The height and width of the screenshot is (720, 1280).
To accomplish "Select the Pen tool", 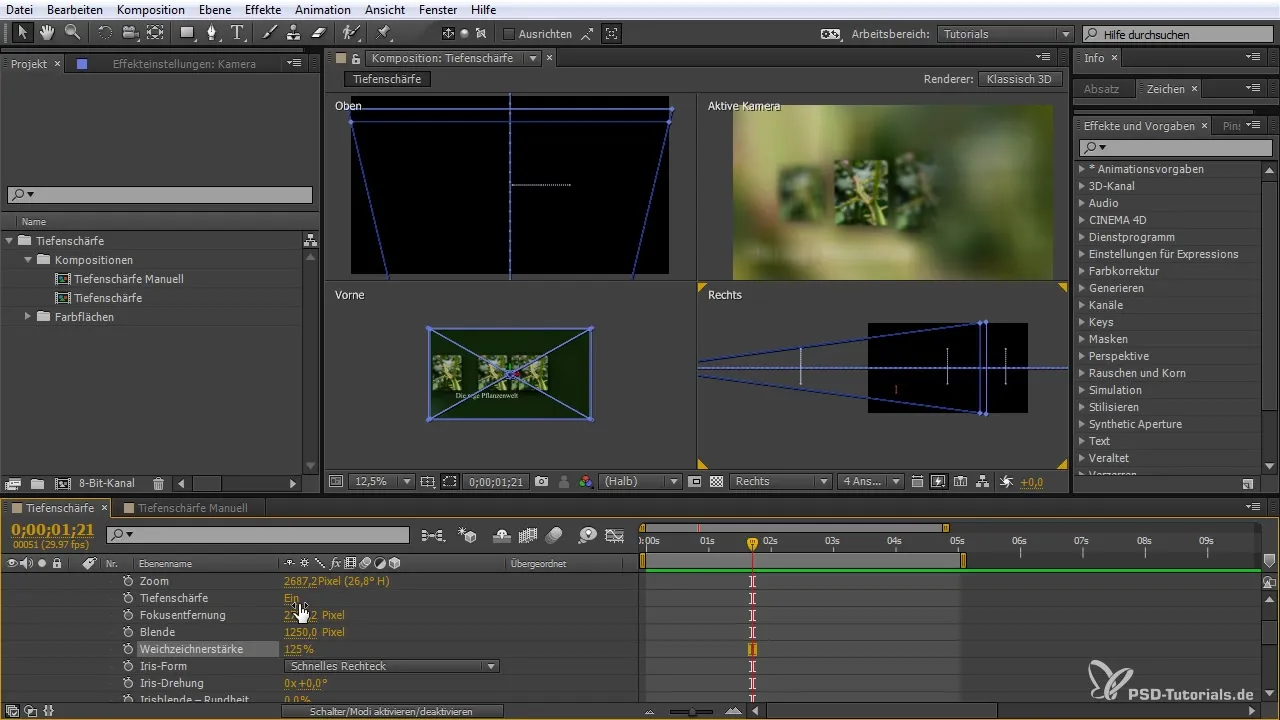I will click(212, 33).
